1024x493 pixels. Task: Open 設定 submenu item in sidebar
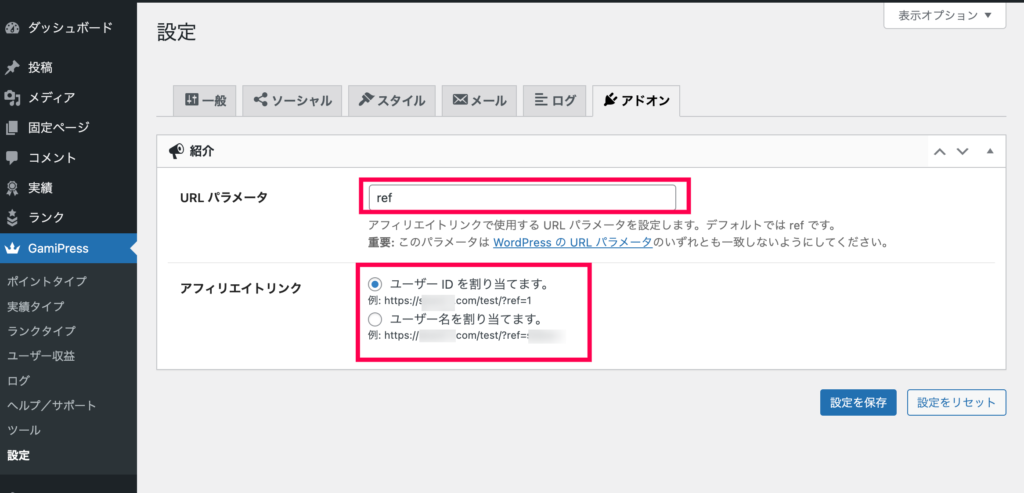pos(18,455)
